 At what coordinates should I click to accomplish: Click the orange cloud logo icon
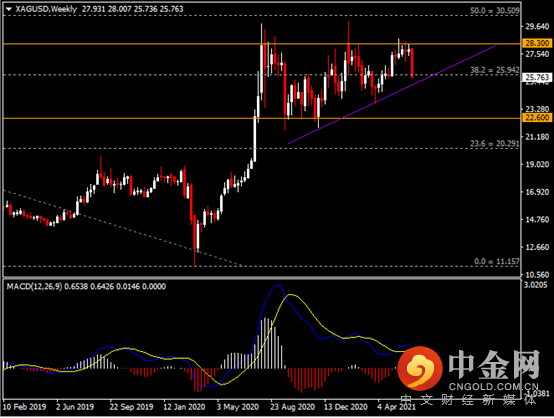click(x=419, y=368)
